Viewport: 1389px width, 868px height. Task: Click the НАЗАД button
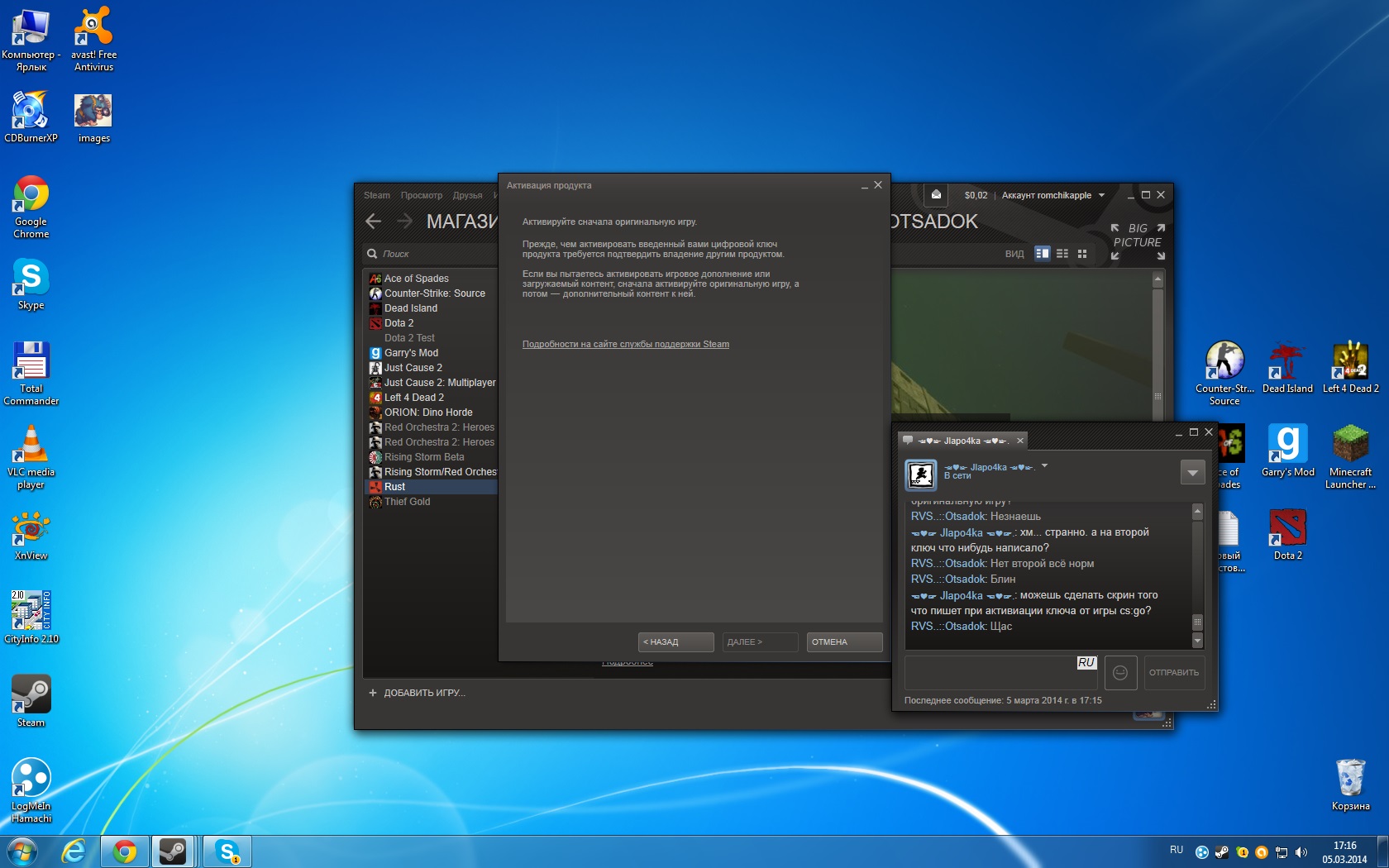tap(676, 642)
